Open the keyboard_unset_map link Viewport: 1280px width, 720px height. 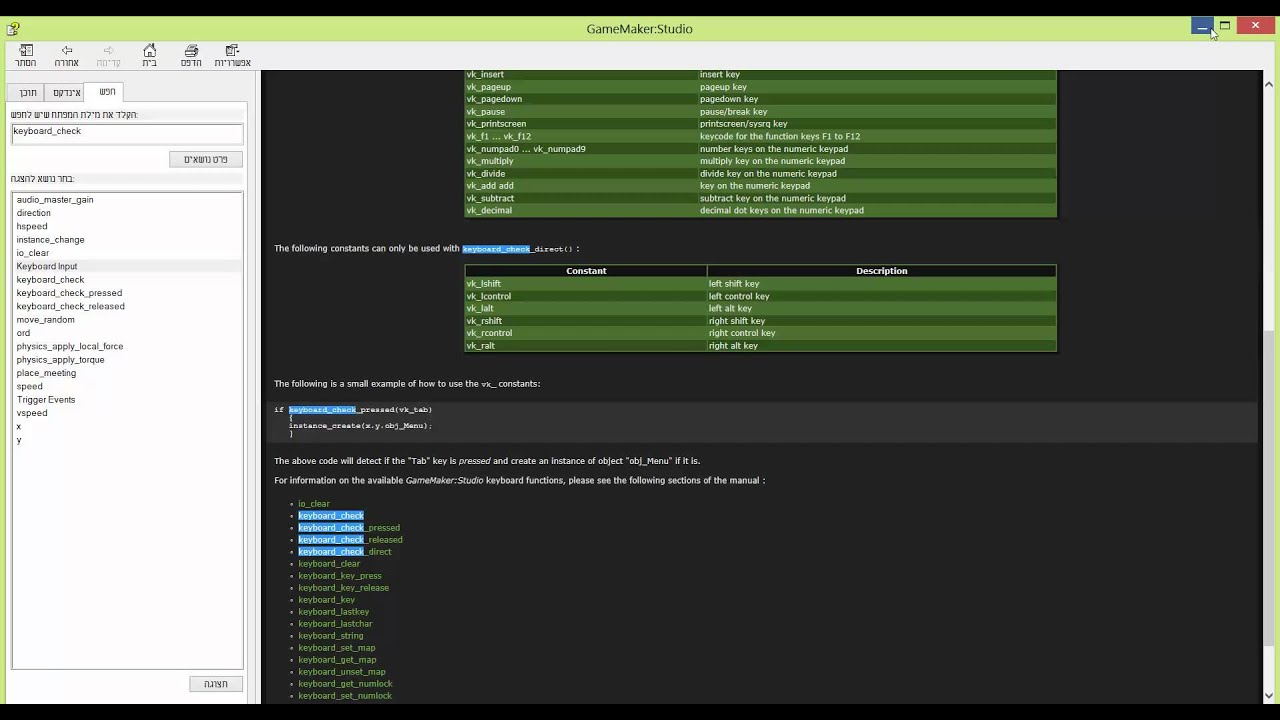(342, 672)
